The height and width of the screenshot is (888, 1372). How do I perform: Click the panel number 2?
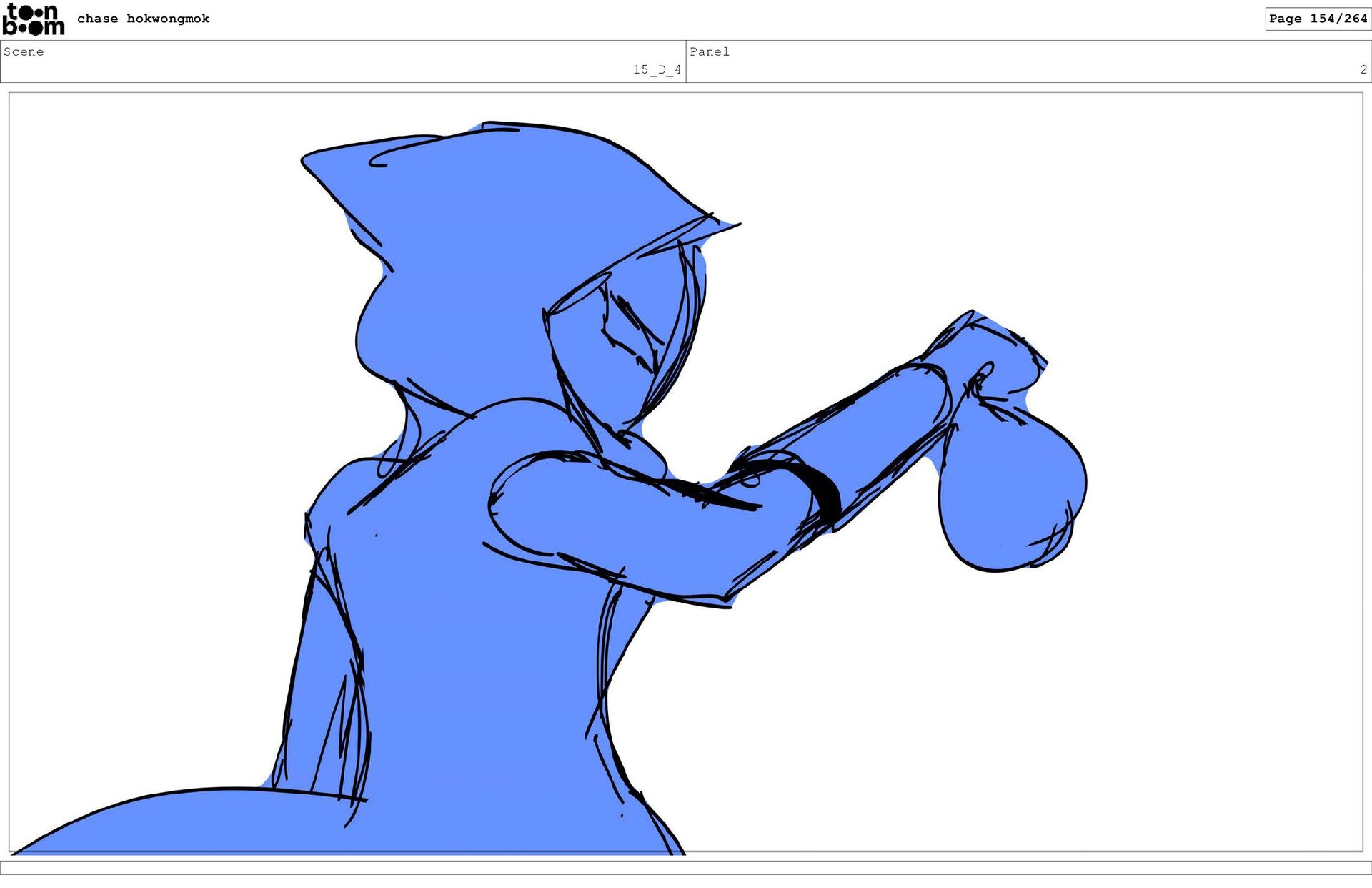[1363, 69]
